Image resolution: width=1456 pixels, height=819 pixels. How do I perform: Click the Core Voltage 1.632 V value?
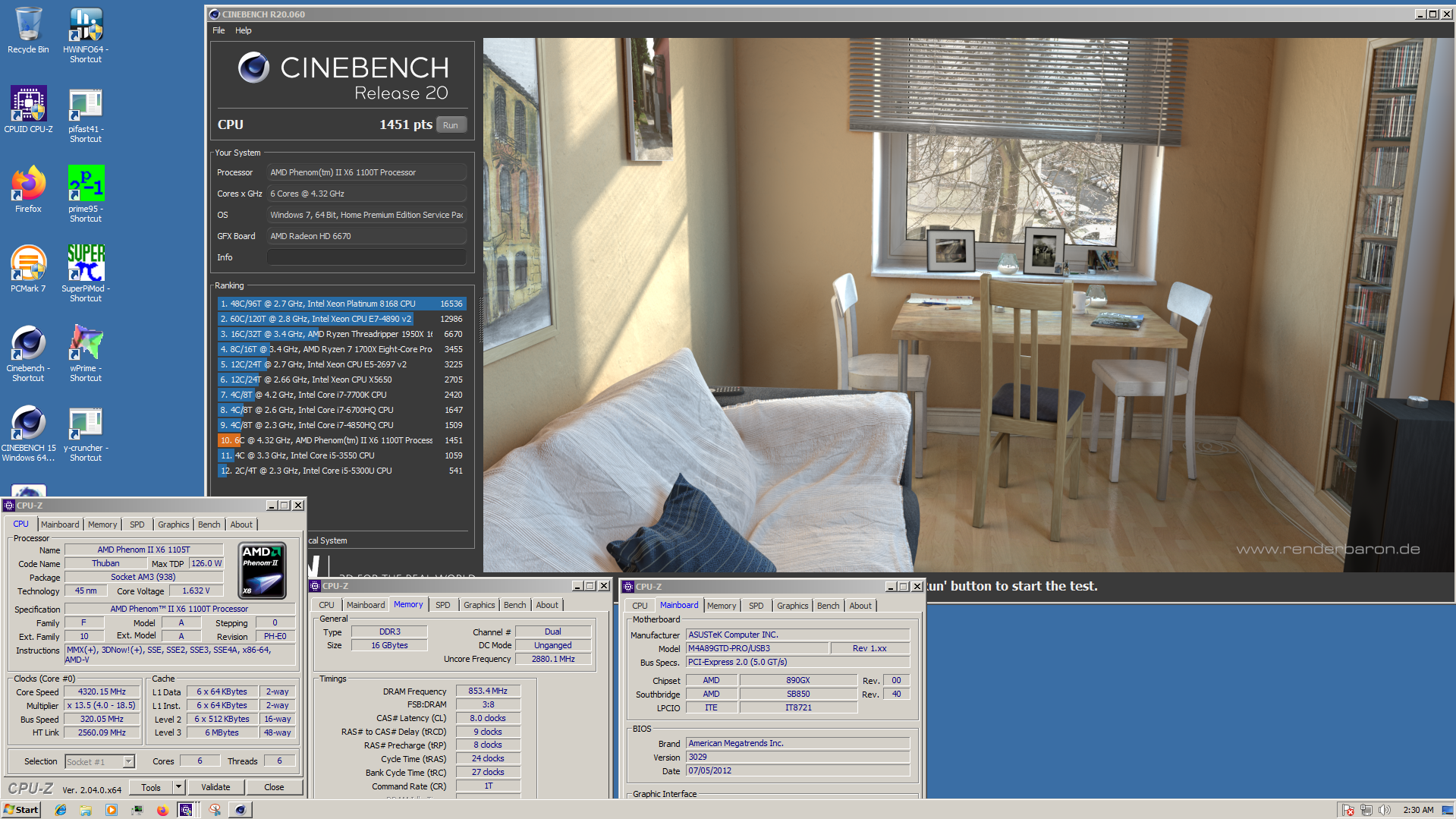[x=196, y=591]
